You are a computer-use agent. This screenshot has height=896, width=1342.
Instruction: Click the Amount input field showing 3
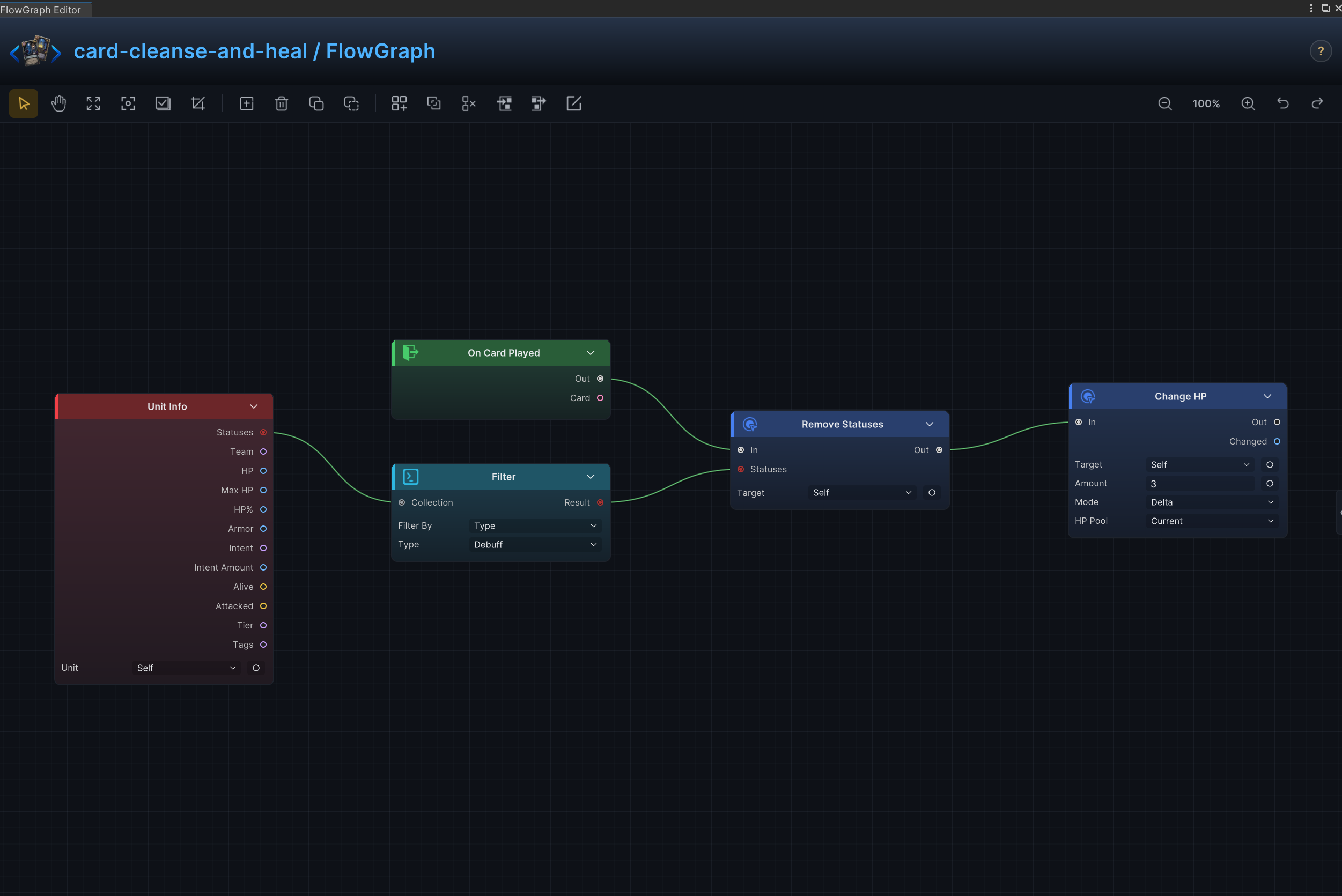point(1200,484)
